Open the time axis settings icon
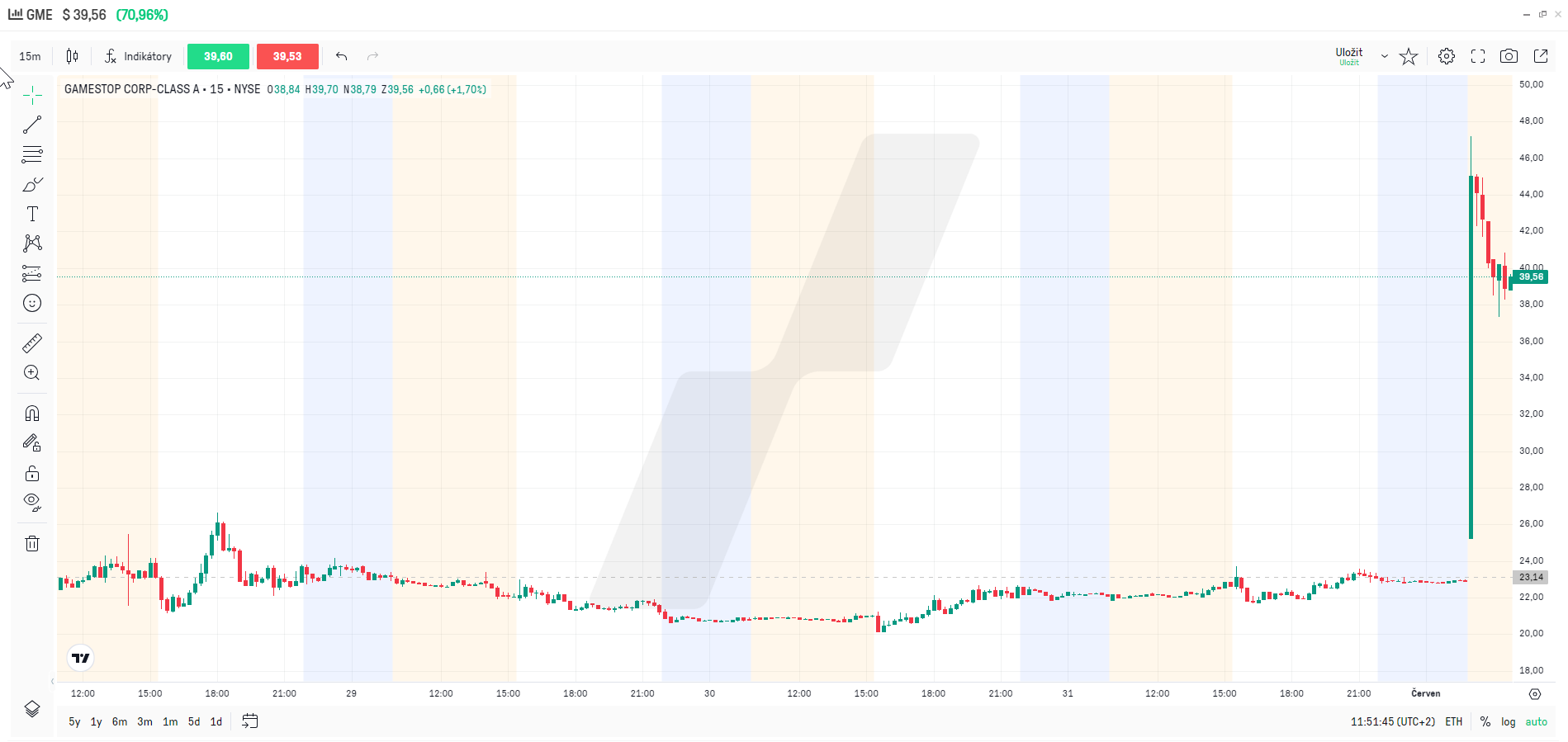 pyautogui.click(x=1535, y=694)
